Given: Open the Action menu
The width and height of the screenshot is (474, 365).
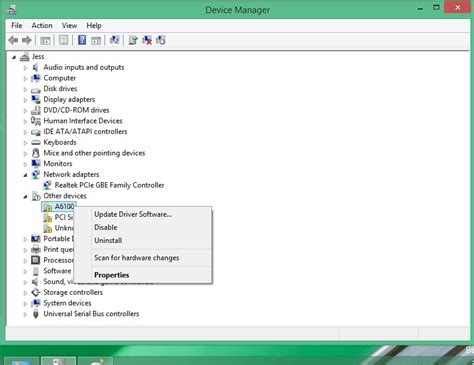Looking at the screenshot, I should (42, 26).
